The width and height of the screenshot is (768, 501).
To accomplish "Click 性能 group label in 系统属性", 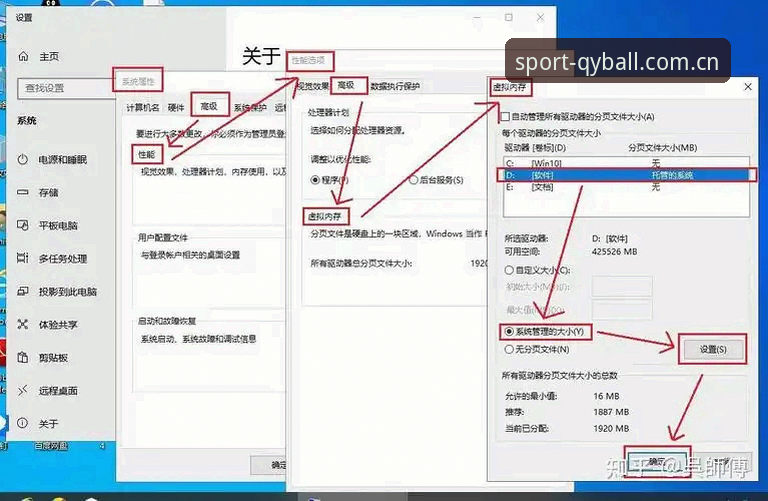I will [x=146, y=154].
